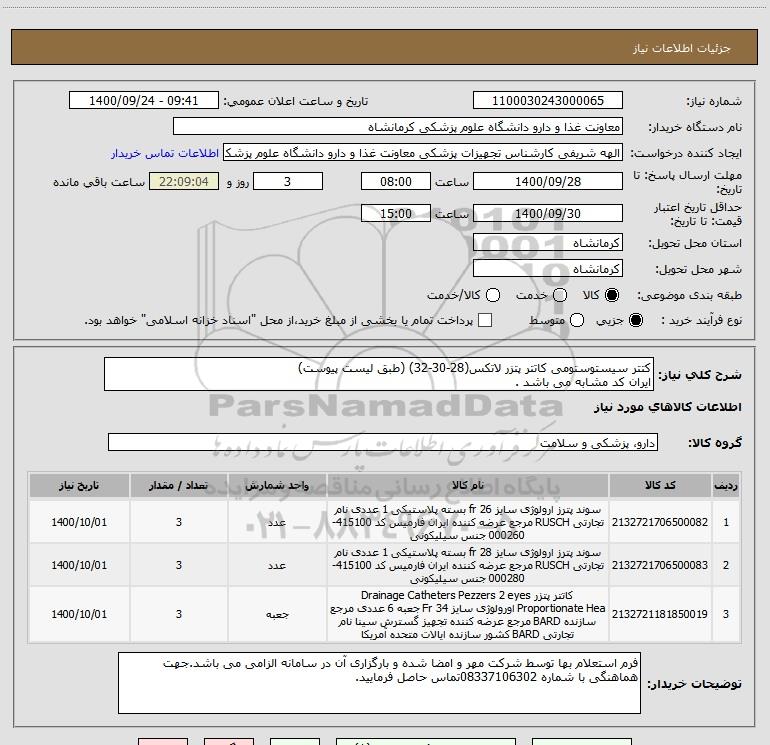The width and height of the screenshot is (770, 745).
Task: Click quantity 3 in row 2
Action: click(179, 565)
